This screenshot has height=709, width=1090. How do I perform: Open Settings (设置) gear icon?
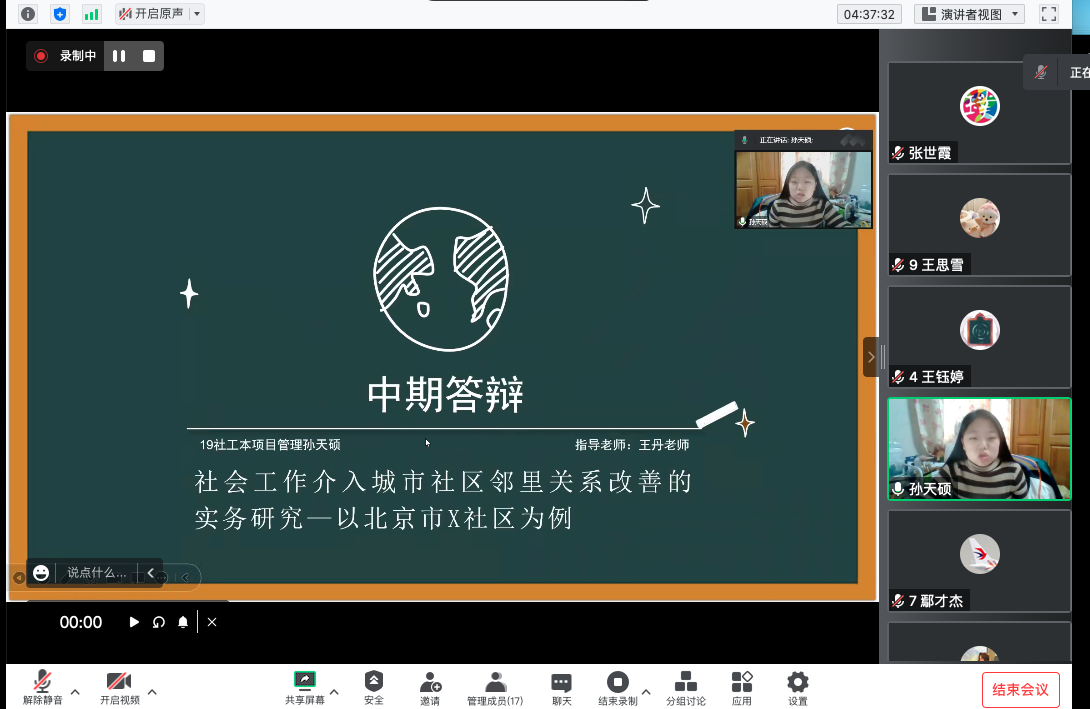point(797,685)
